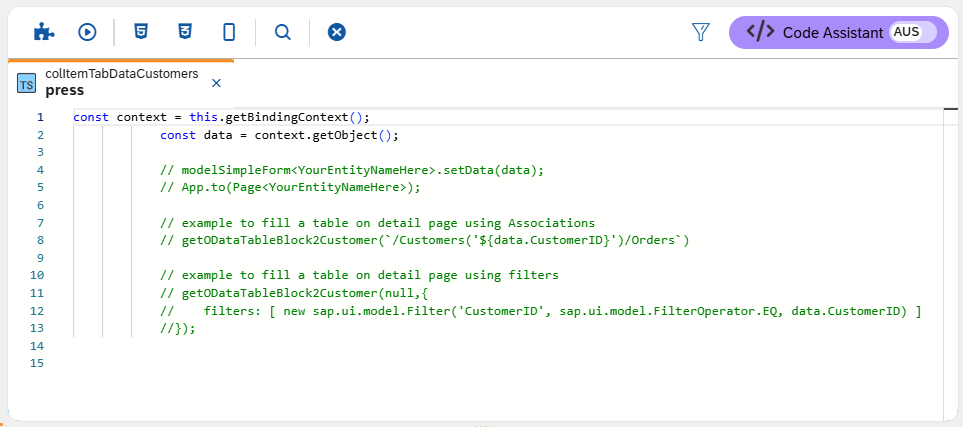Click the editor vertical scrollbar
Image resolution: width=963 pixels, height=427 pixels.
click(x=950, y=264)
